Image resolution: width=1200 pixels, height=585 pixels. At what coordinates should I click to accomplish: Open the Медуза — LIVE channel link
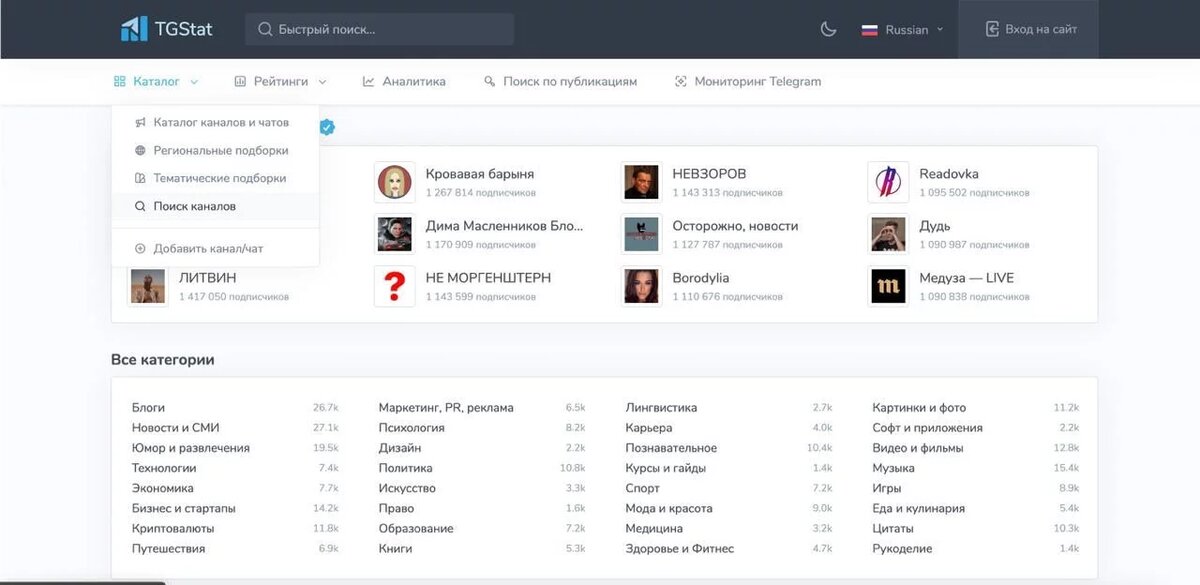(967, 278)
